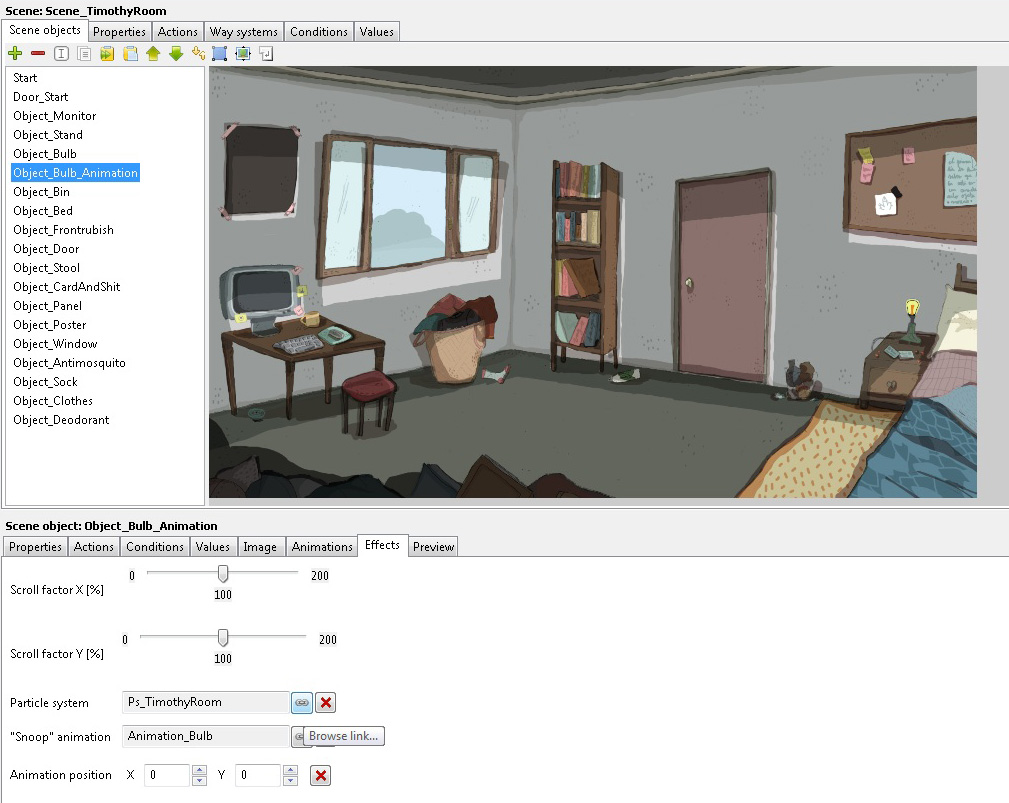The image size is (1009, 803).
Task: Select Object_Monitor in the scene objects list
Action: (x=55, y=116)
